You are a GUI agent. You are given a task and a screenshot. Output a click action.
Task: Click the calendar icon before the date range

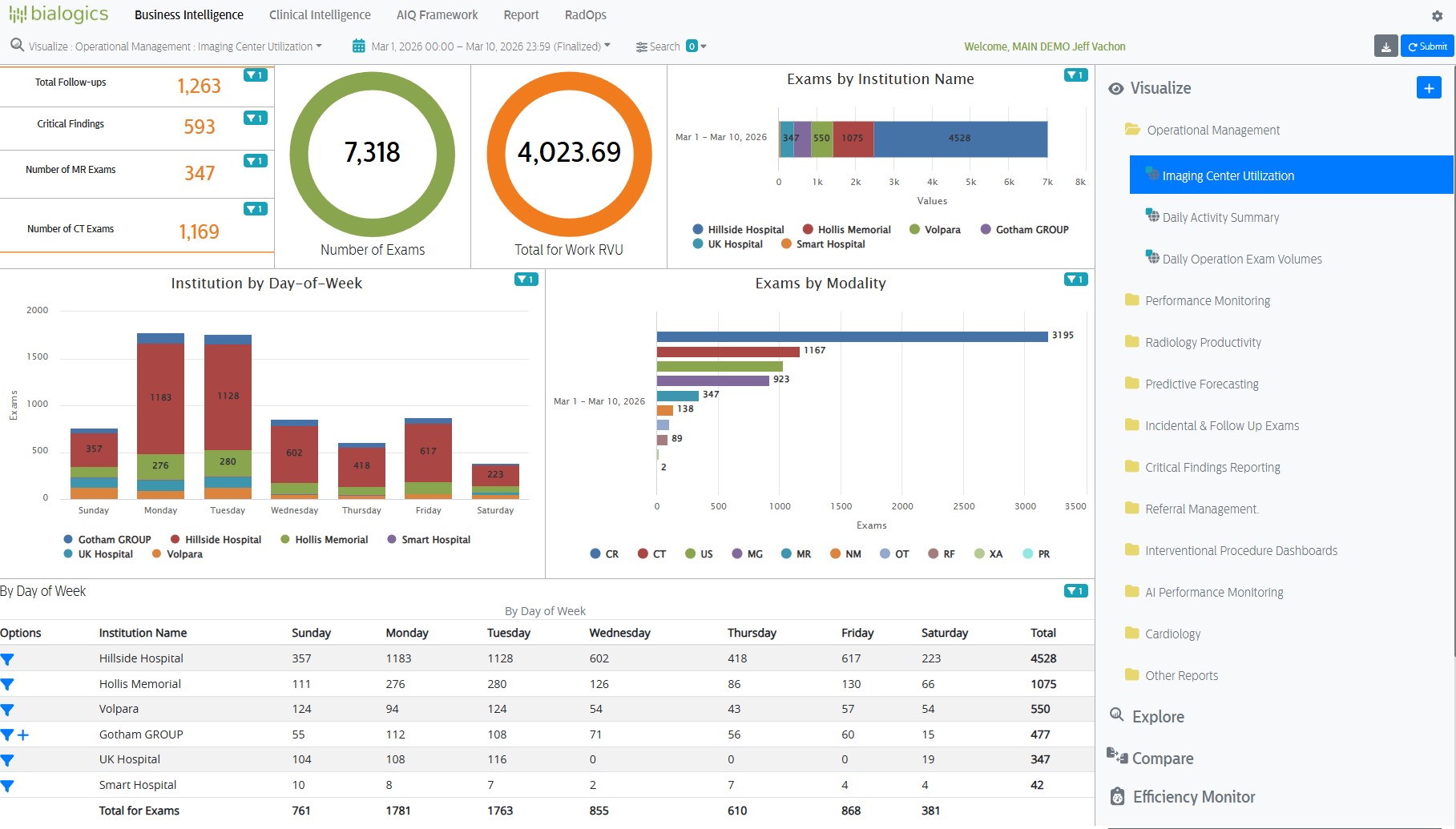tap(357, 46)
